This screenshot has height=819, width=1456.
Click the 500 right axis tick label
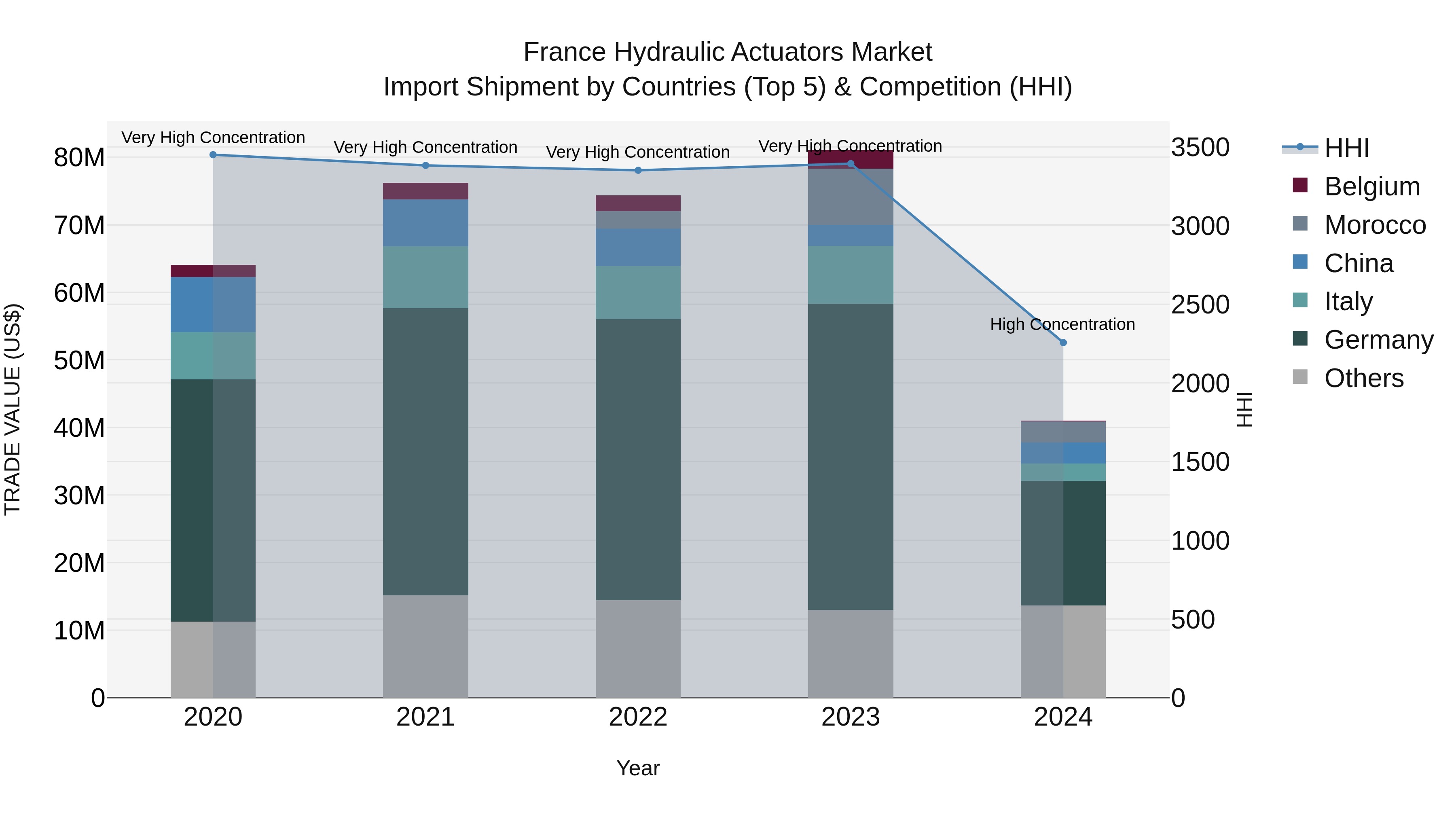point(1193,620)
